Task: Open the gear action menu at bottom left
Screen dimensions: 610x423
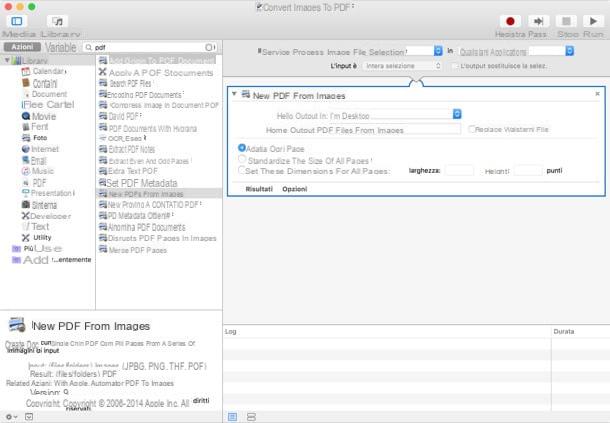Action: [x=11, y=417]
